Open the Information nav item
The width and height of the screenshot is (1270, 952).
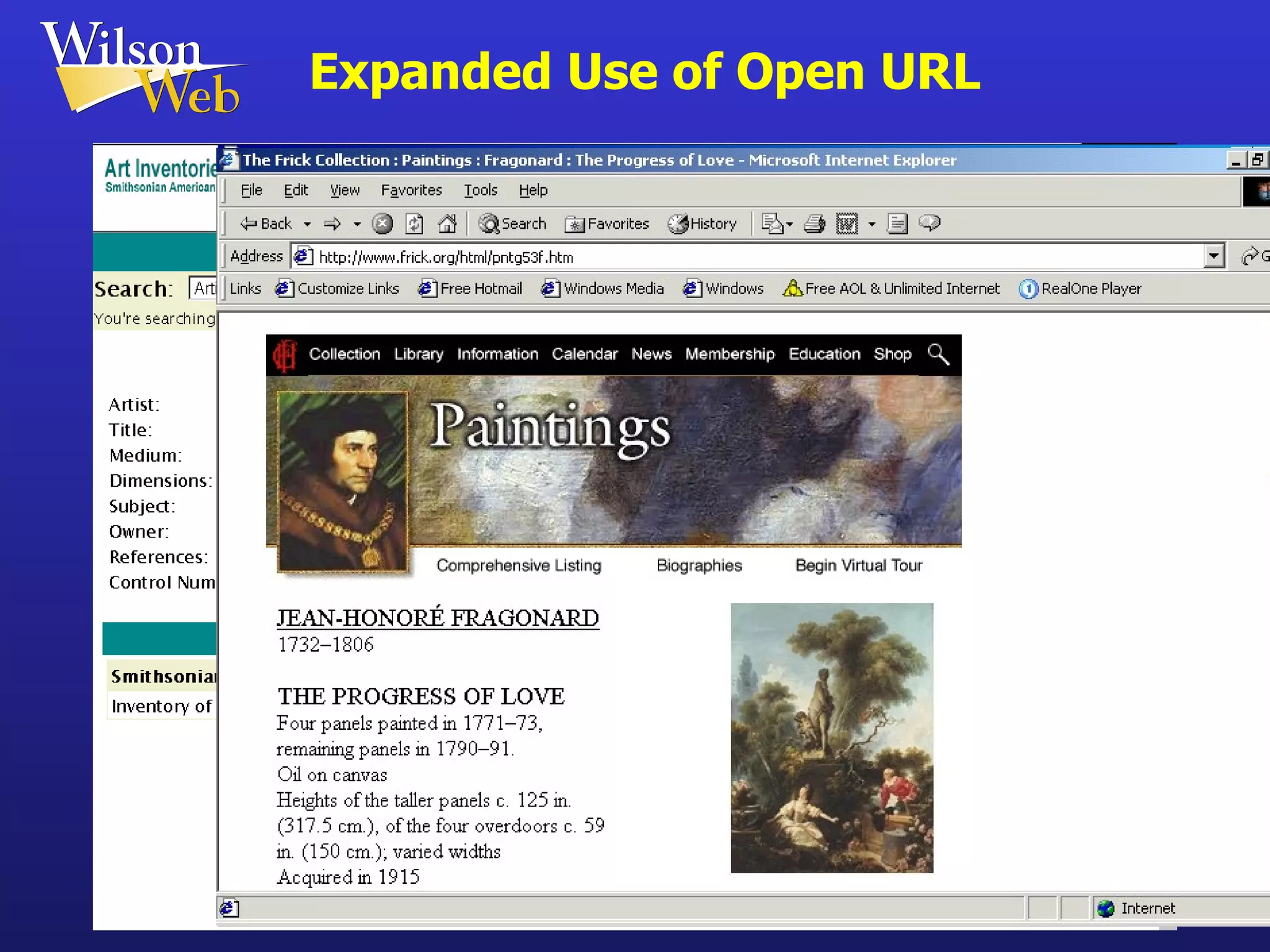497,354
